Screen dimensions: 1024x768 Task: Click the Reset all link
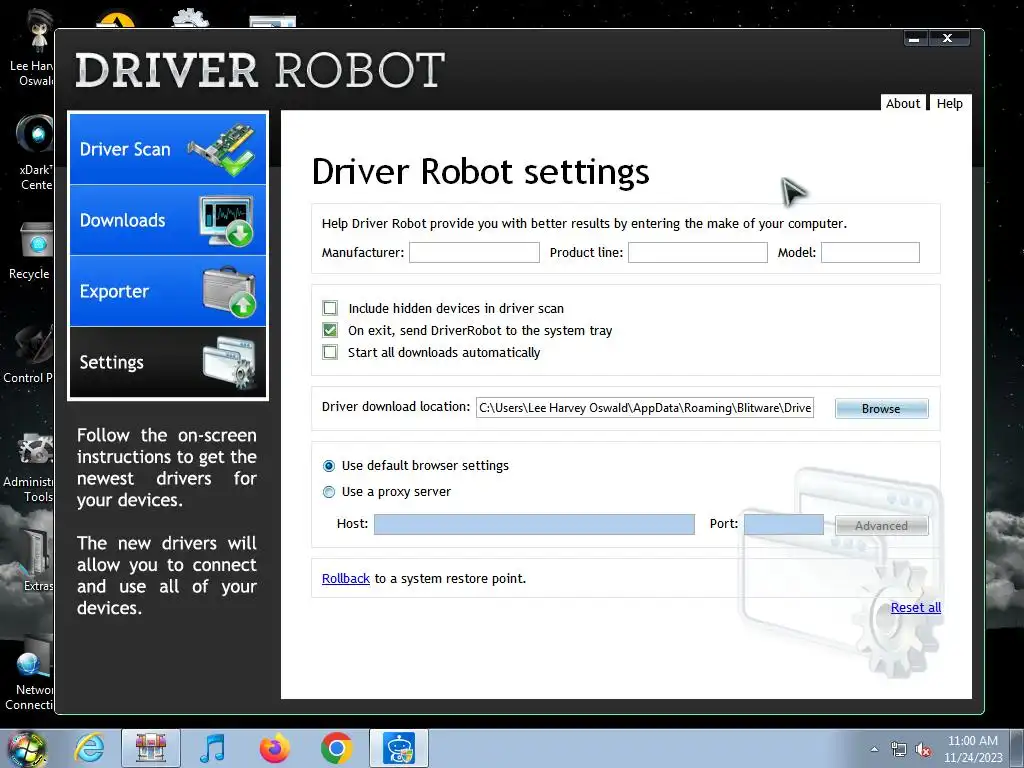tap(916, 607)
